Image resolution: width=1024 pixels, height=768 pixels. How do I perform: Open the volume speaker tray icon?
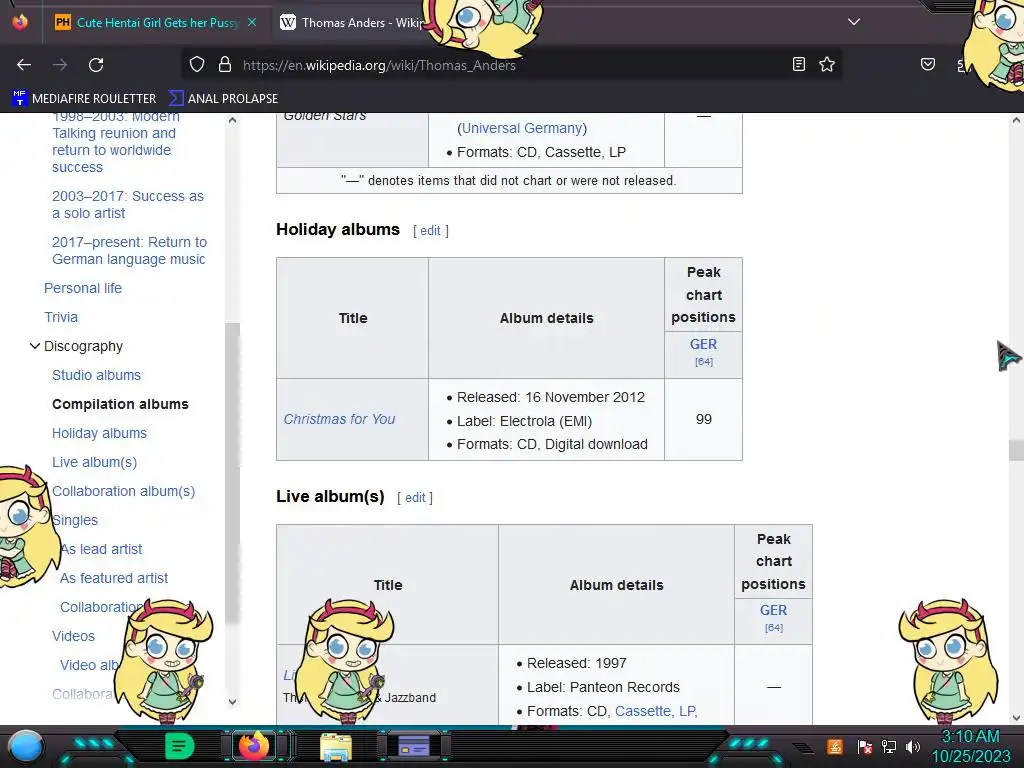(913, 746)
